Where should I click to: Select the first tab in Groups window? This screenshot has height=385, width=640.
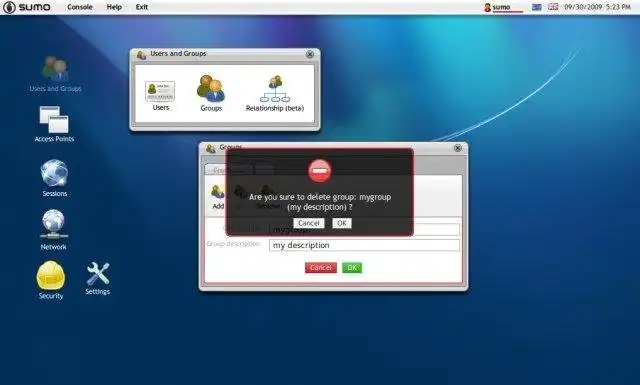[x=229, y=169]
